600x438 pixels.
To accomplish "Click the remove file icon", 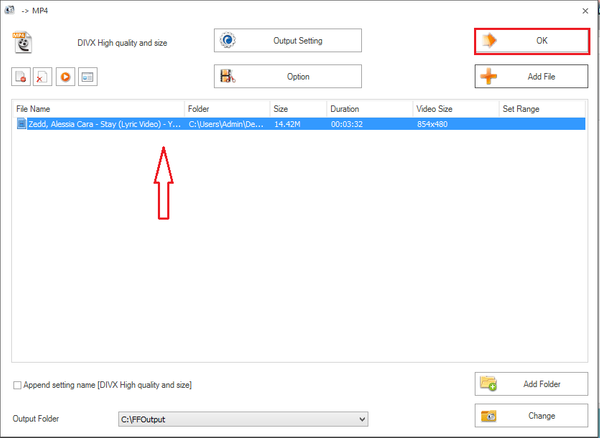I will pyautogui.click(x=21, y=77).
